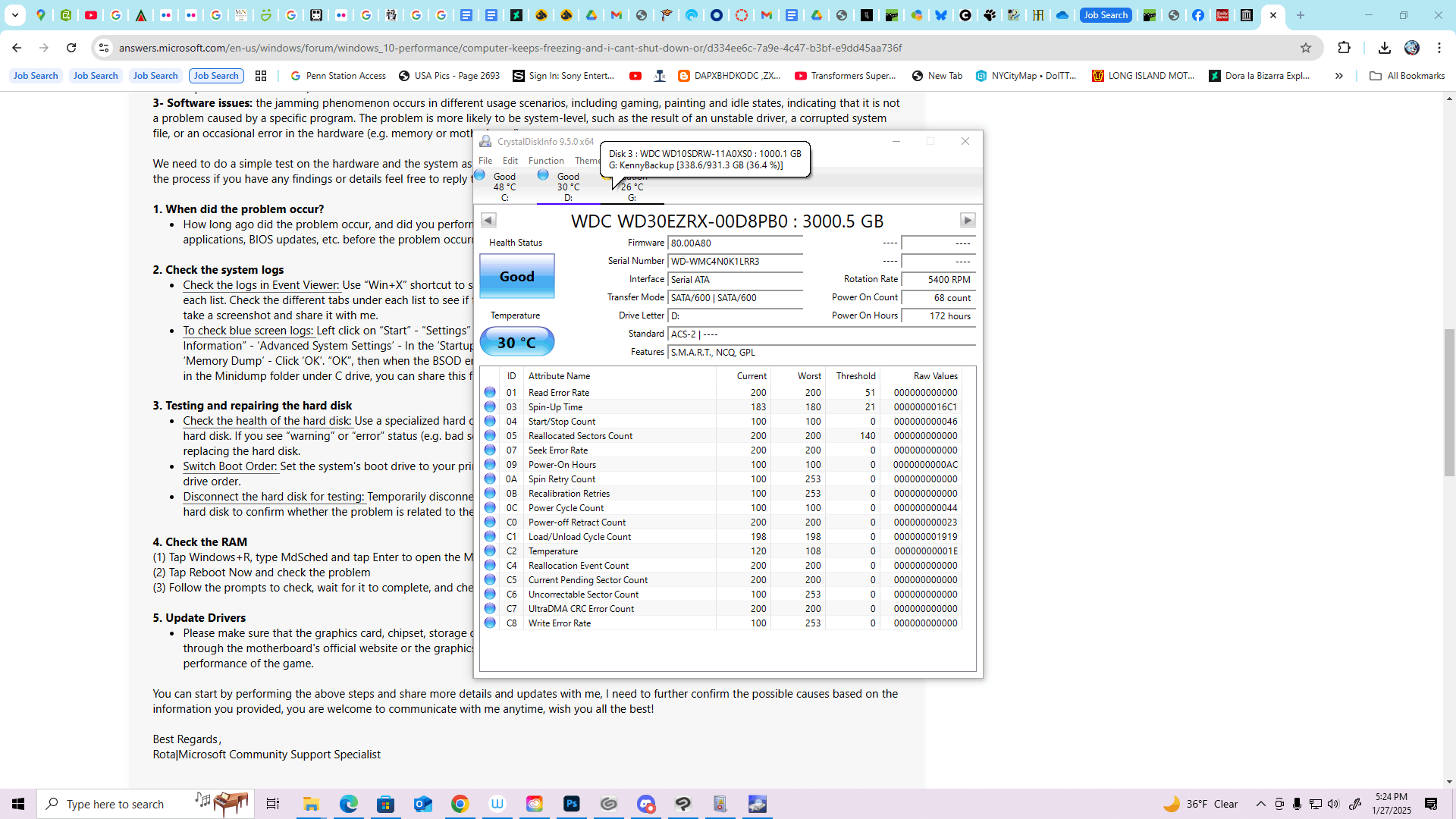Open the Function menu in CrystalDiskInfo
The image size is (1456, 819).
click(546, 161)
